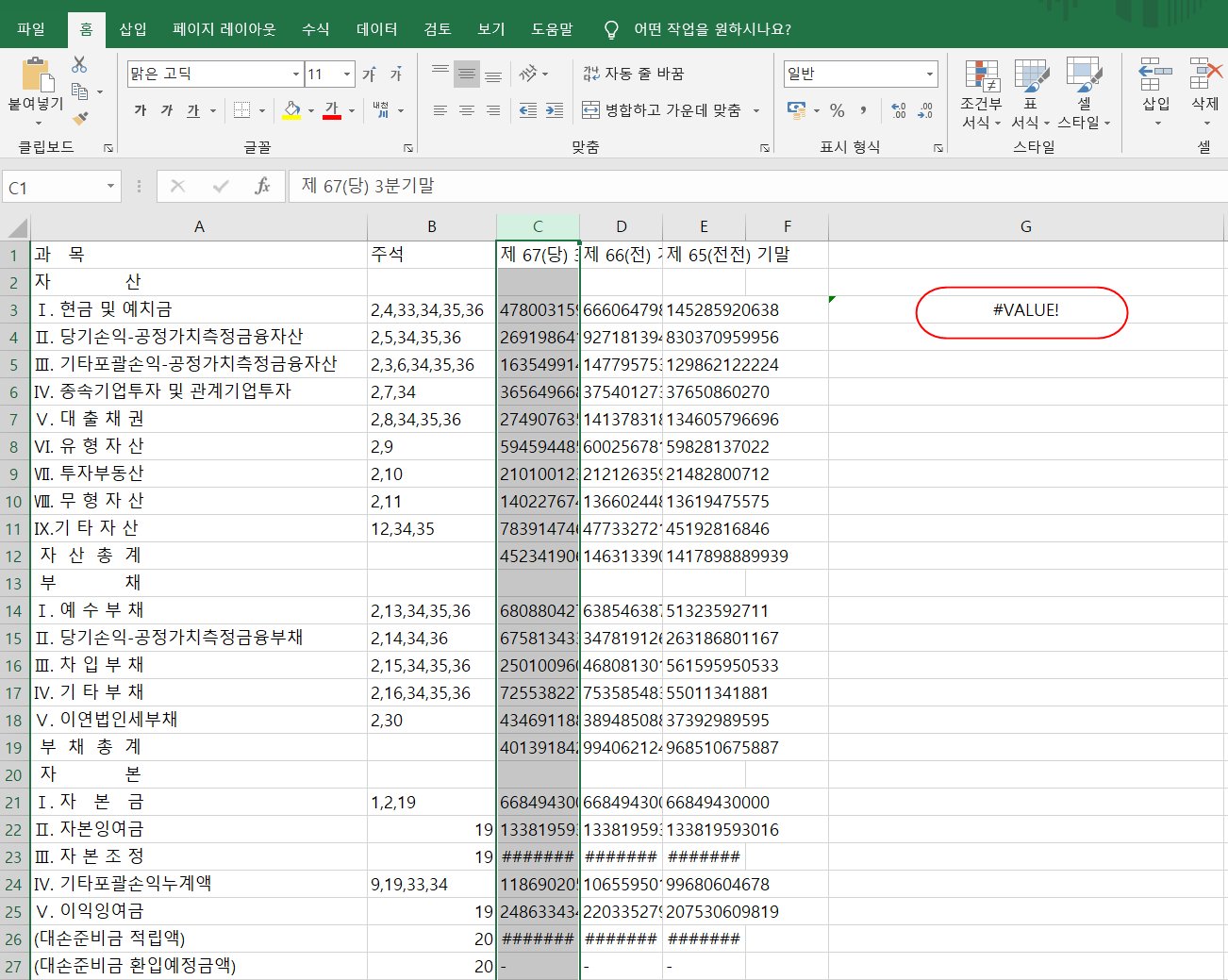The image size is (1228, 980).
Task: Switch to the 페이지 레이아웃 tab
Action: click(x=224, y=29)
